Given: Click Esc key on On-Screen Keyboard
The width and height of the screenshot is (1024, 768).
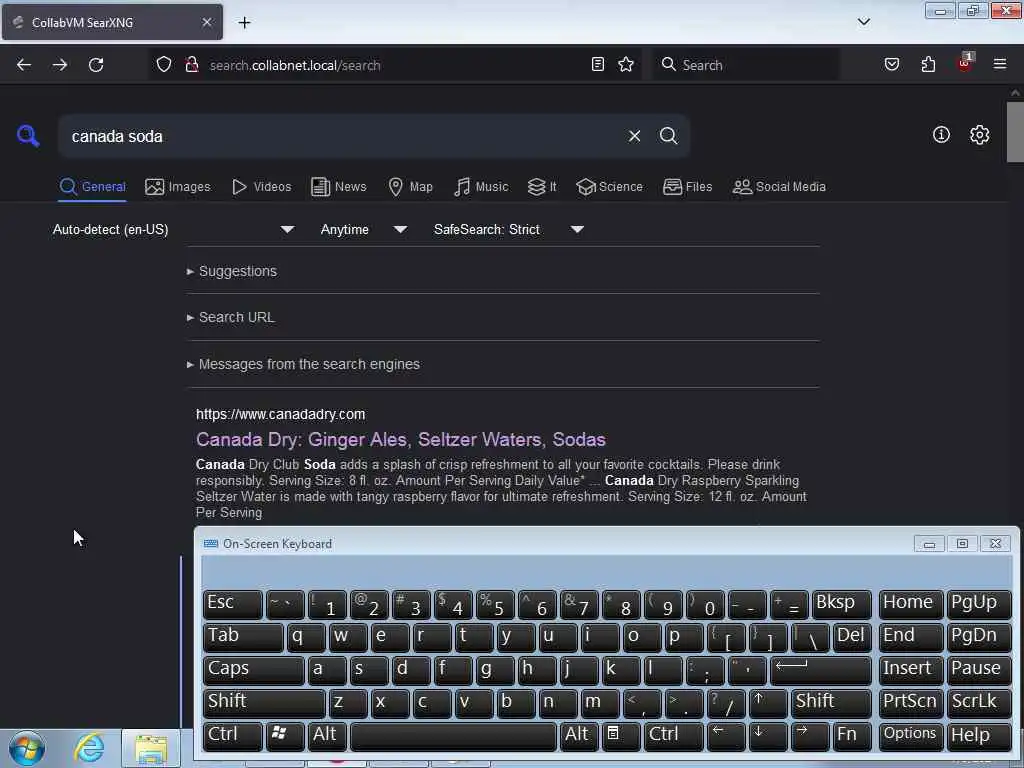Looking at the screenshot, I should click(x=232, y=604).
